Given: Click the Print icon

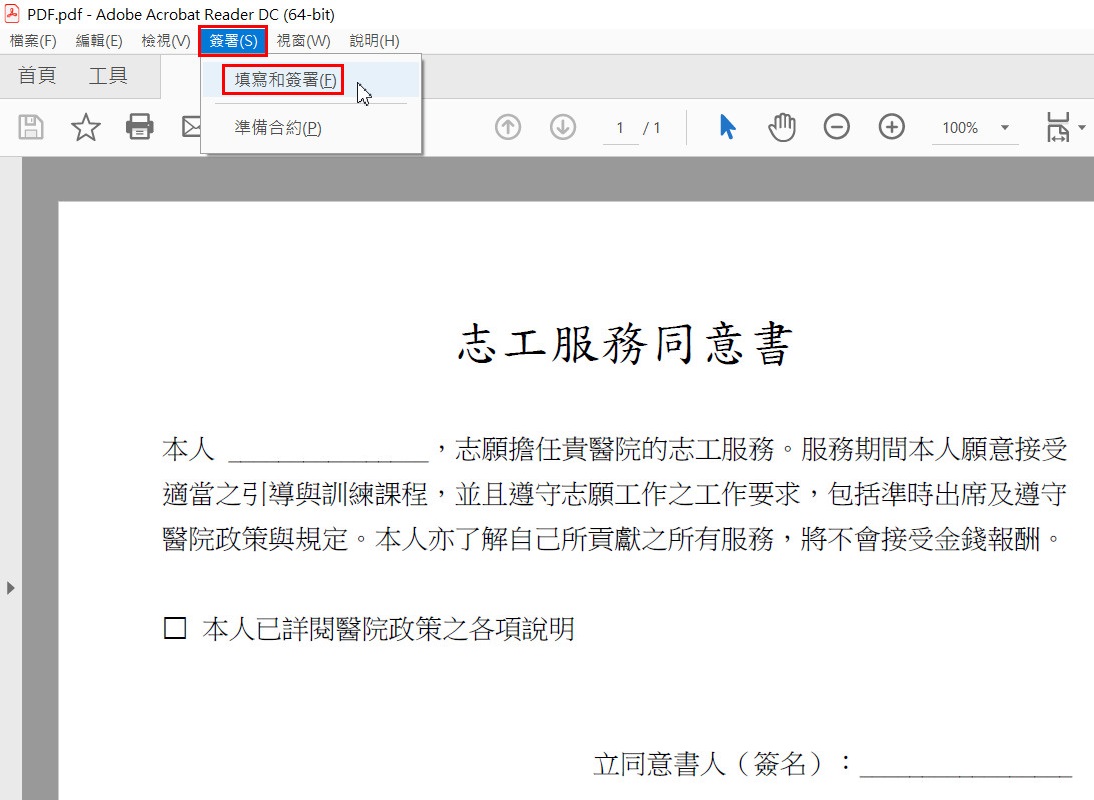Looking at the screenshot, I should point(140,127).
